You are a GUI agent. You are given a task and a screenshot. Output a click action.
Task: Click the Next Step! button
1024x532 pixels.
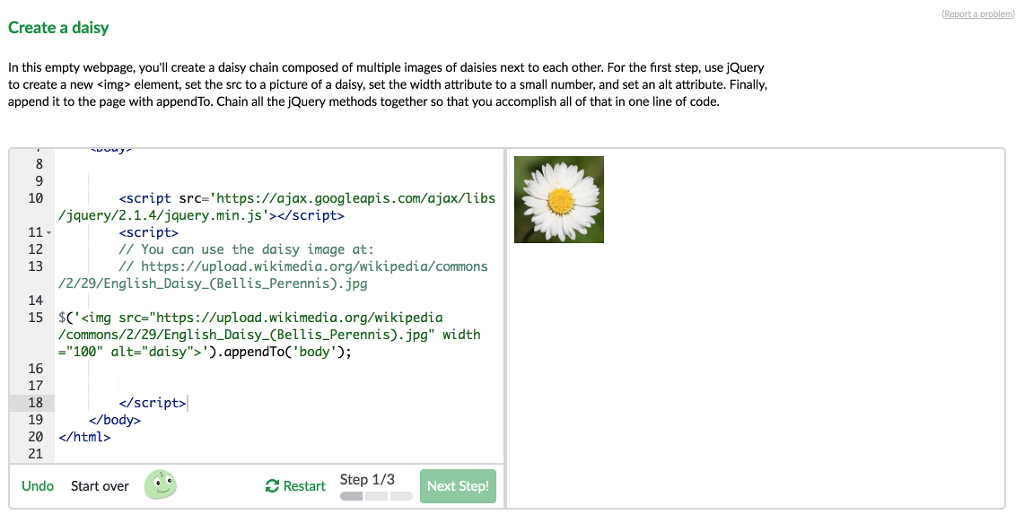pyautogui.click(x=458, y=486)
